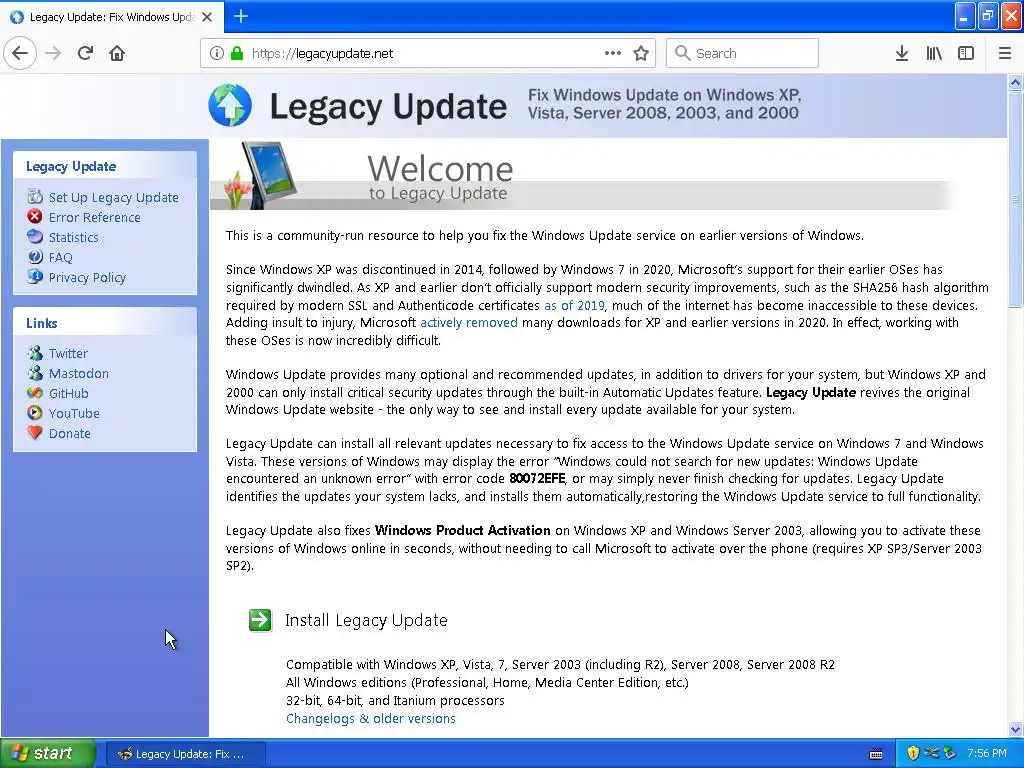
Task: Open the Error Reference page
Action: [95, 217]
